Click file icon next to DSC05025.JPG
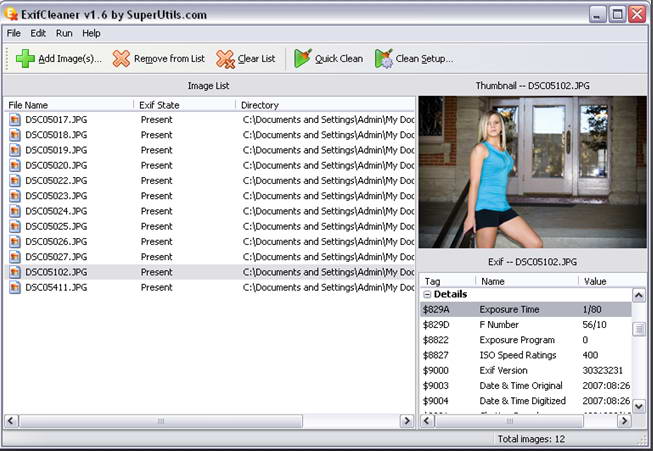 15,227
